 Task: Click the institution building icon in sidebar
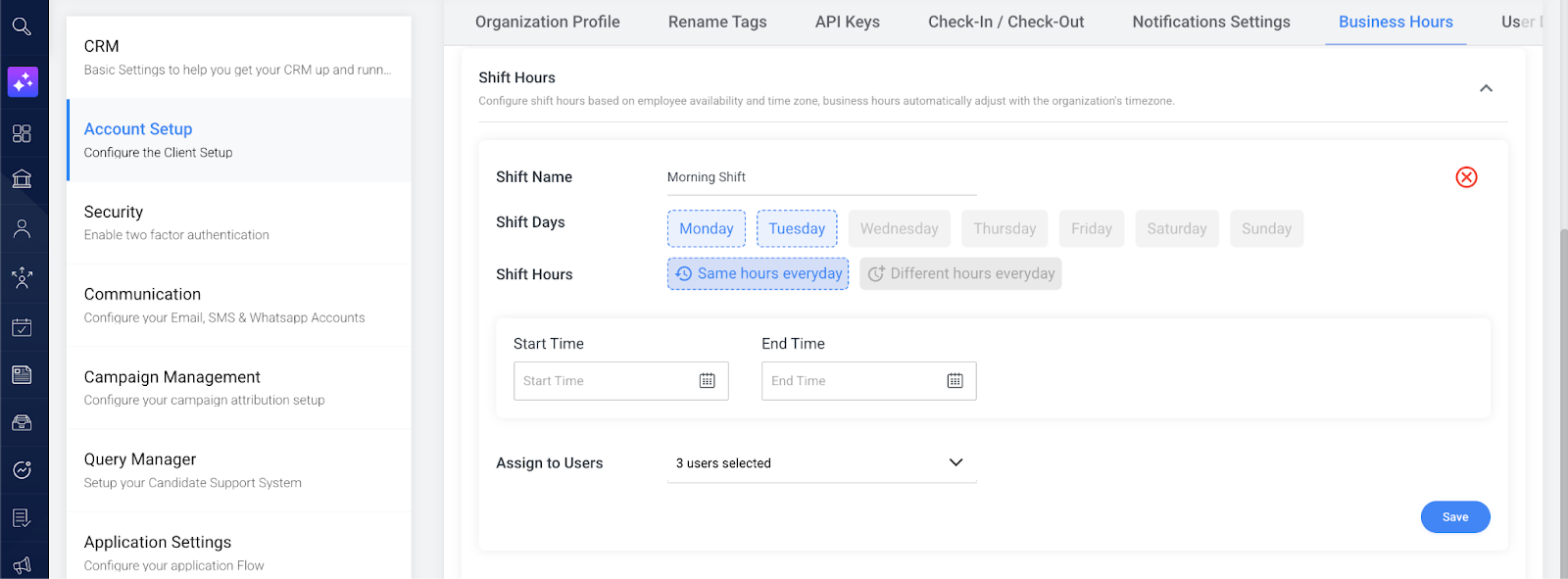click(x=22, y=178)
